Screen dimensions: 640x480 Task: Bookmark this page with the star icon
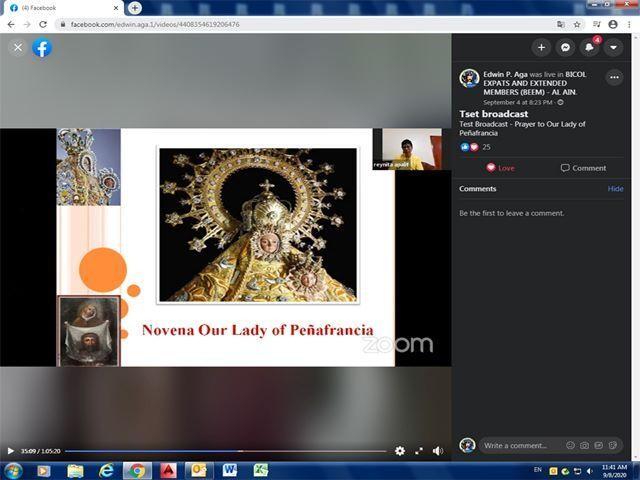[x=577, y=24]
